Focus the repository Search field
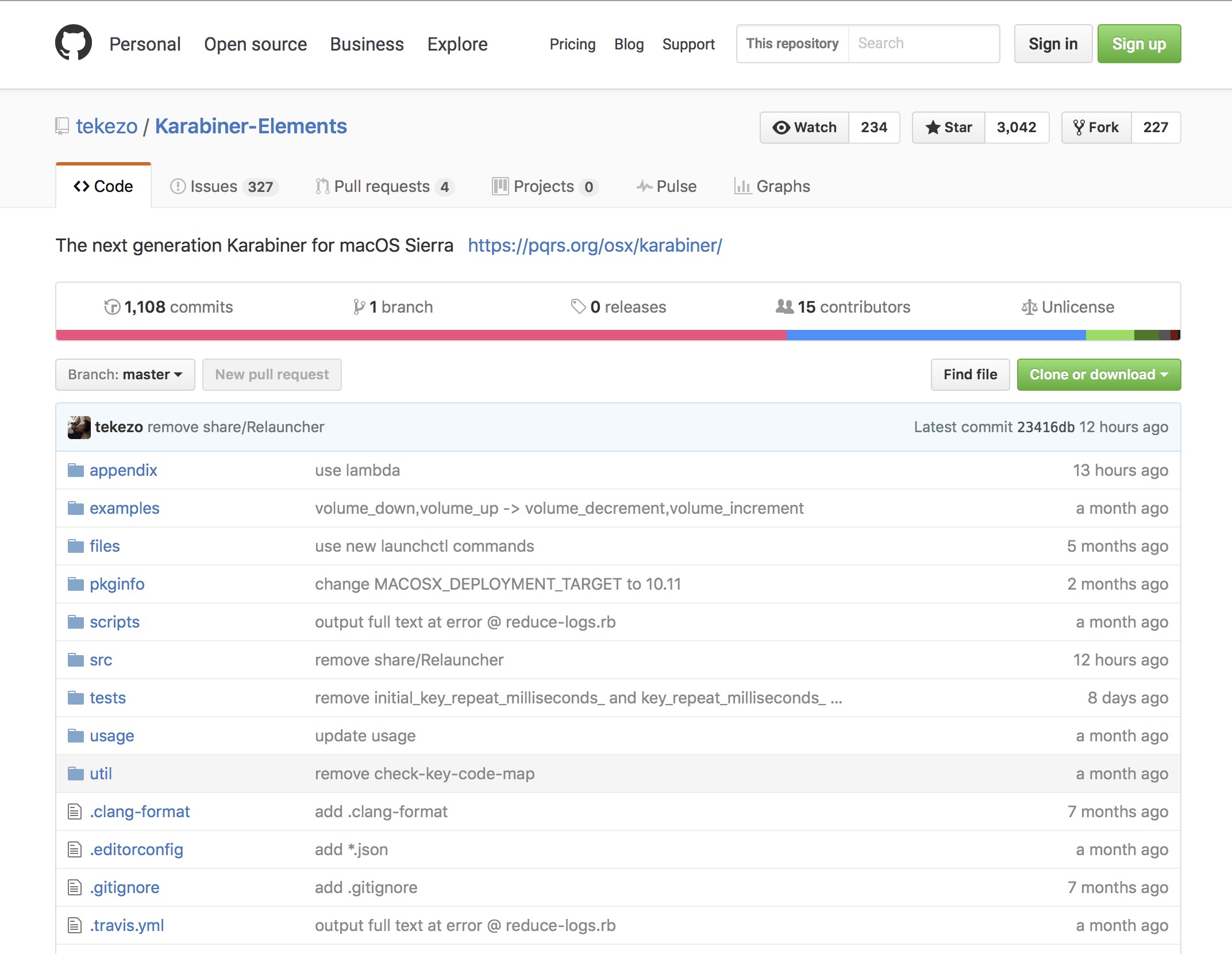The width and height of the screenshot is (1232, 954). [x=924, y=44]
